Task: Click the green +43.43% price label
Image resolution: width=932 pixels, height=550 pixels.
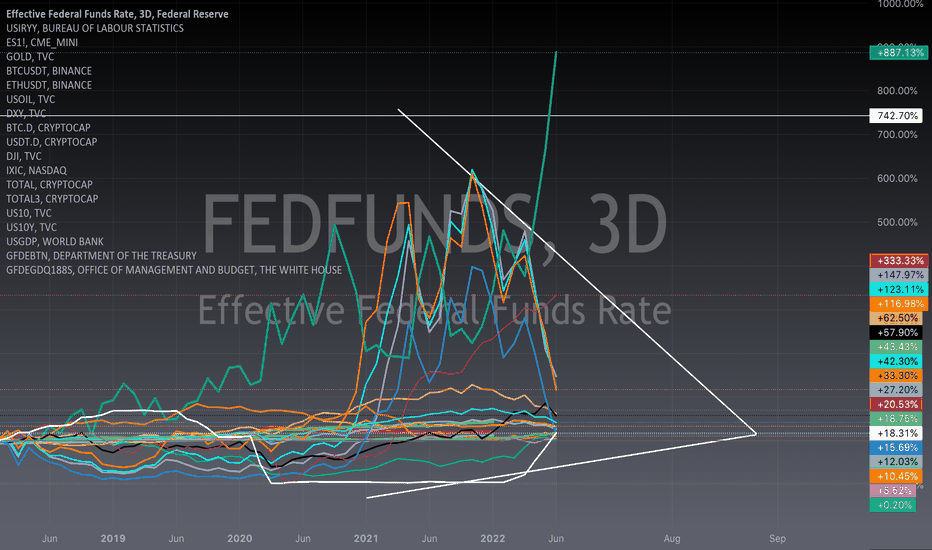Action: click(896, 347)
